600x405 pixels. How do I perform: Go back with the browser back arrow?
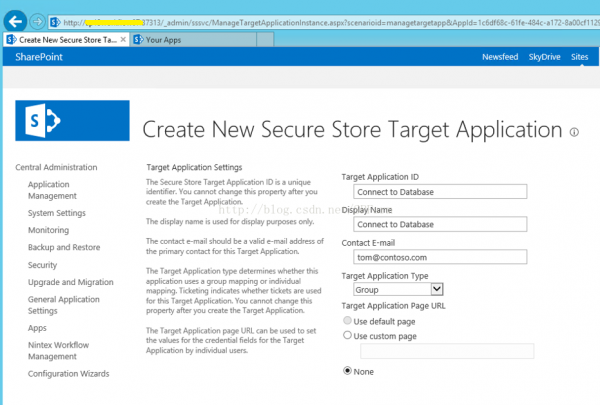15,21
